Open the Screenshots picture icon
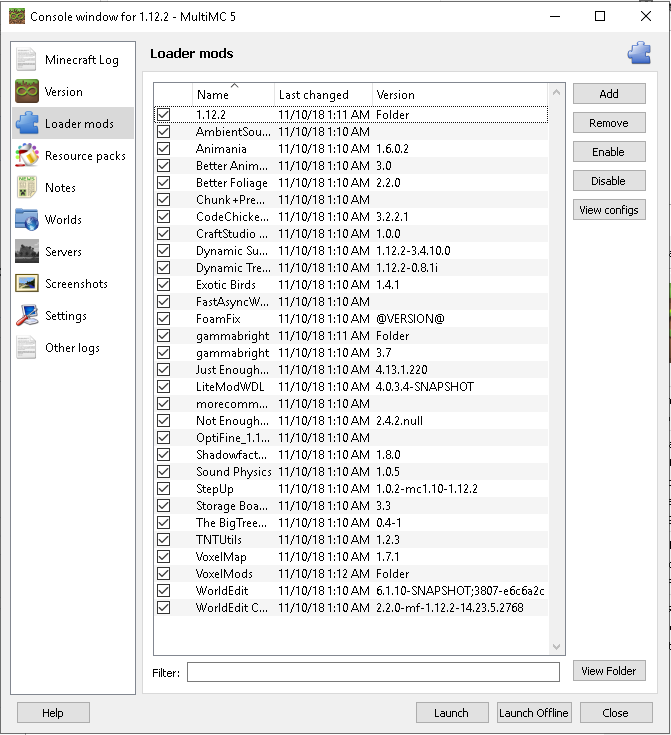671x735 pixels. (x=27, y=284)
